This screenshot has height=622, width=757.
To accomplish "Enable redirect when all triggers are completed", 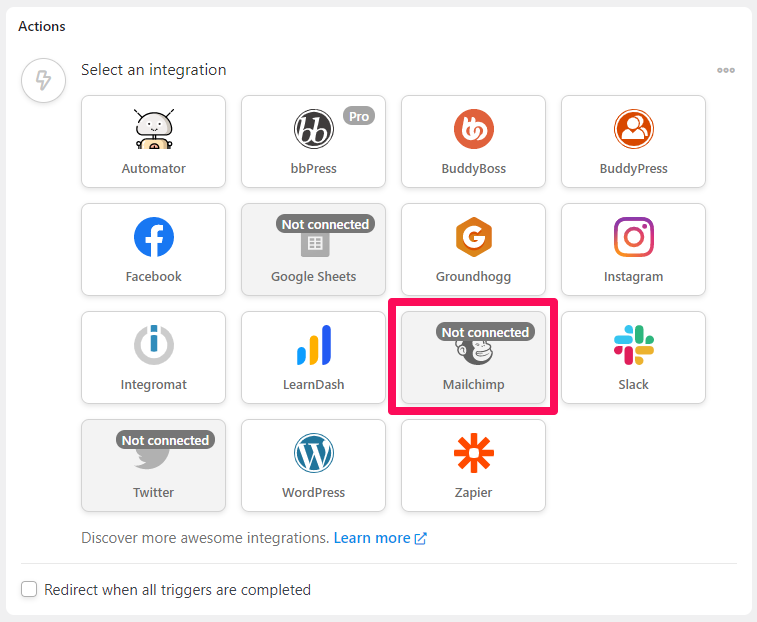I will coord(29,589).
